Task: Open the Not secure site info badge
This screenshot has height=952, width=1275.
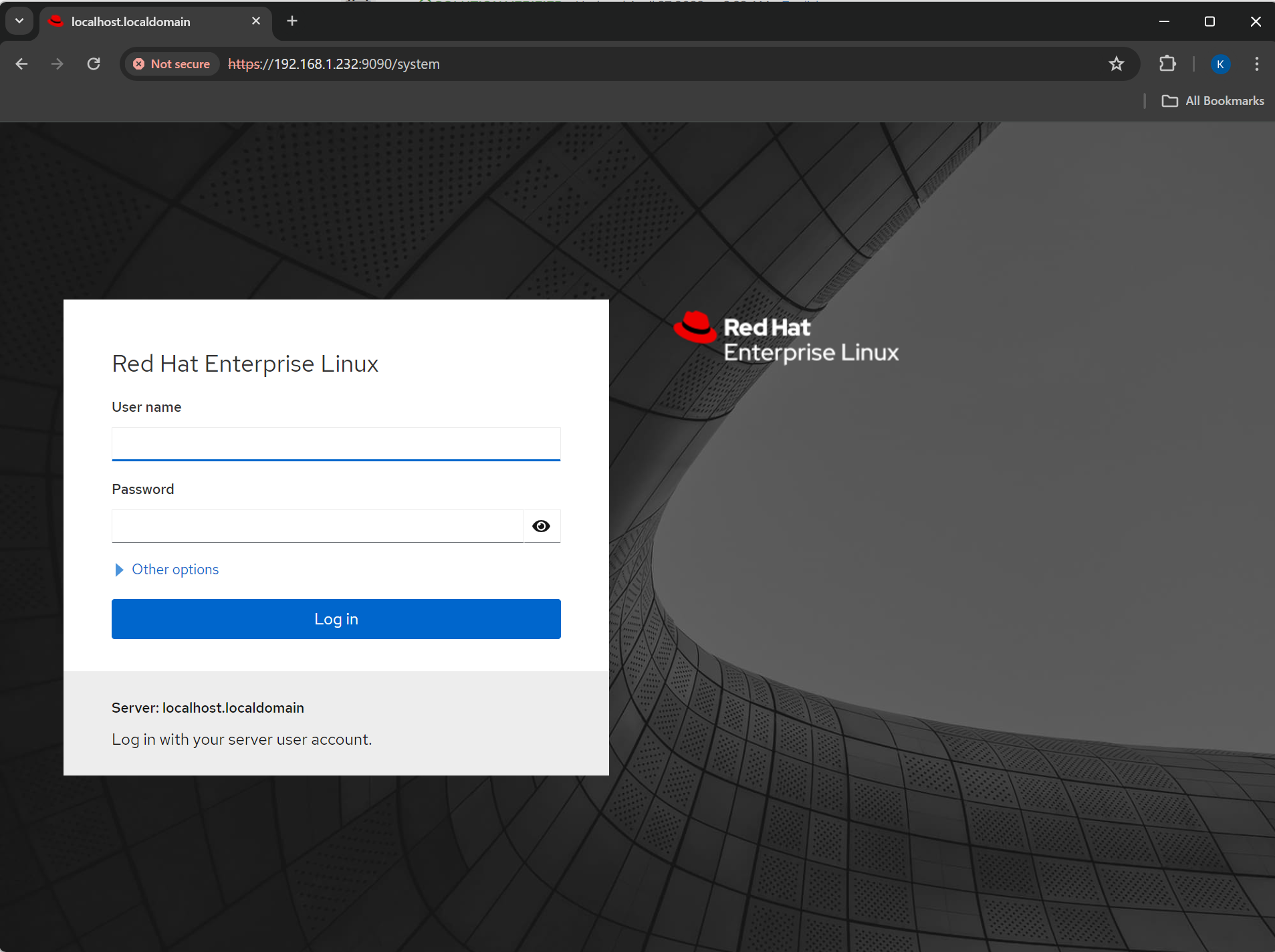Action: coord(172,64)
